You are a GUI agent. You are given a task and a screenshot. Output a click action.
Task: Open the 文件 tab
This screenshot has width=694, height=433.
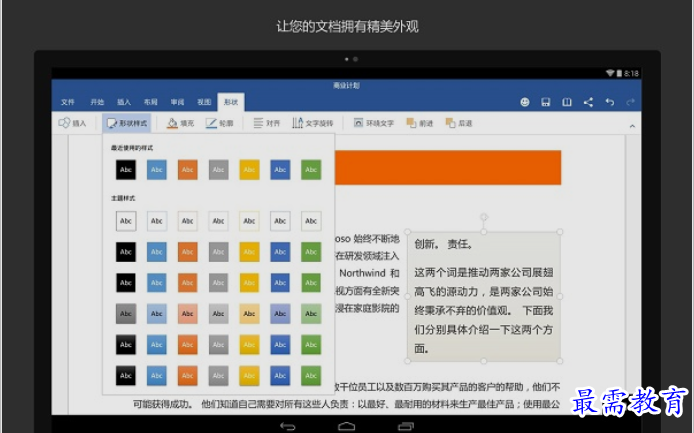68,102
